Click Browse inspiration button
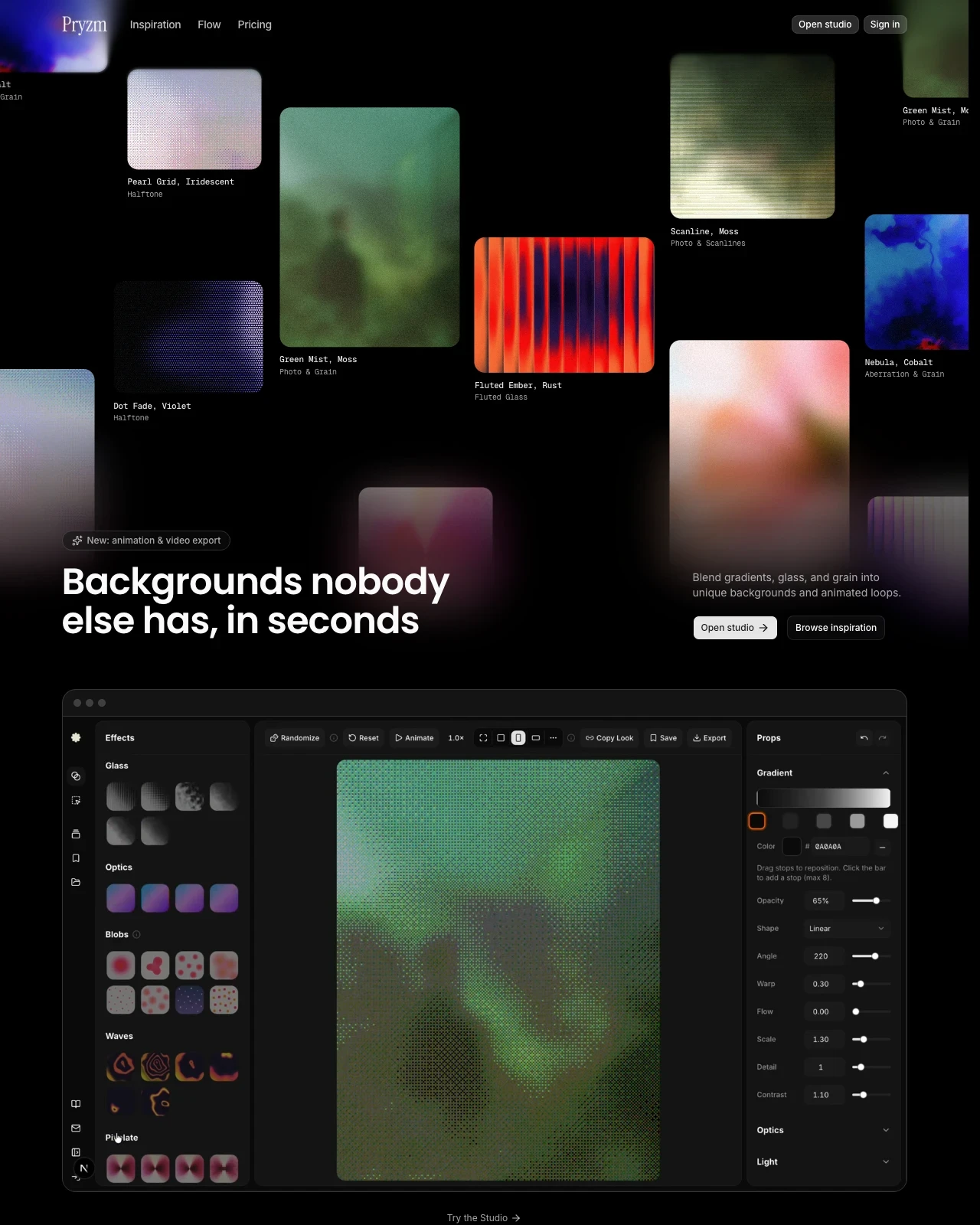Image resolution: width=980 pixels, height=1225 pixels. (x=836, y=628)
